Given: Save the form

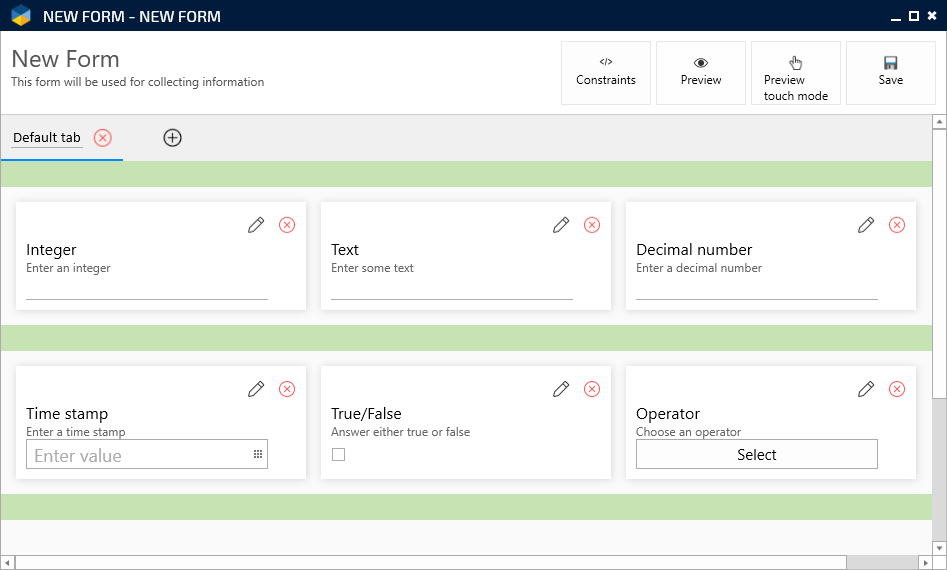Looking at the screenshot, I should click(890, 72).
